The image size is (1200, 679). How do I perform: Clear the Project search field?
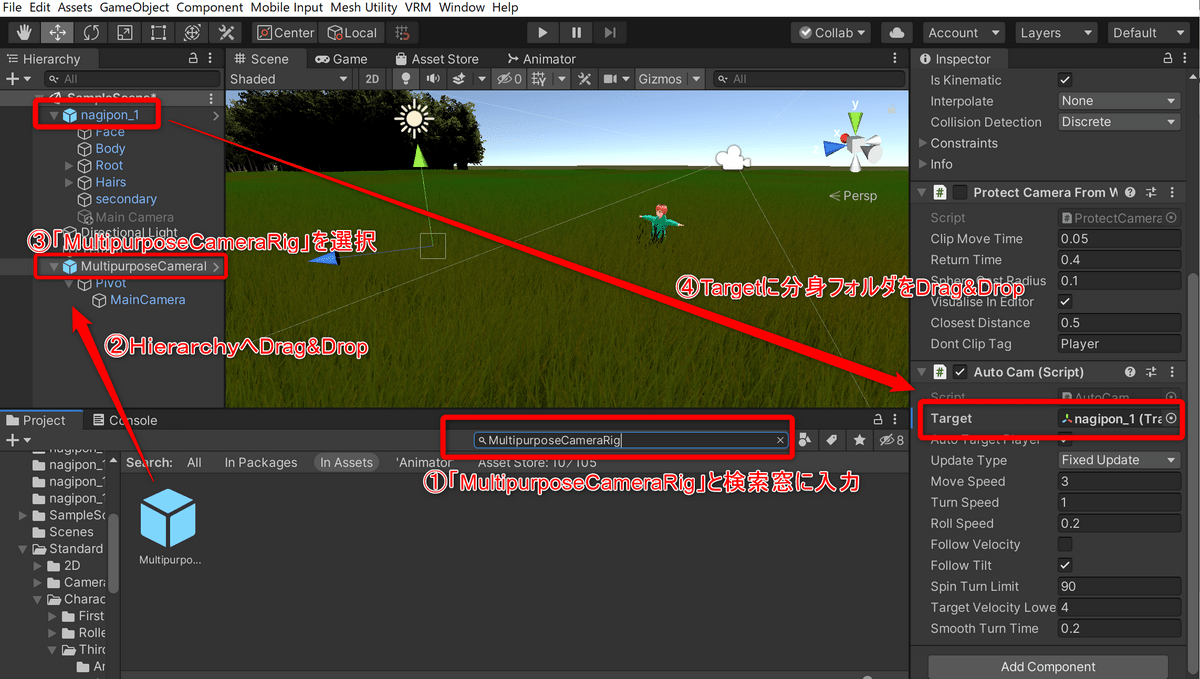pyautogui.click(x=781, y=440)
